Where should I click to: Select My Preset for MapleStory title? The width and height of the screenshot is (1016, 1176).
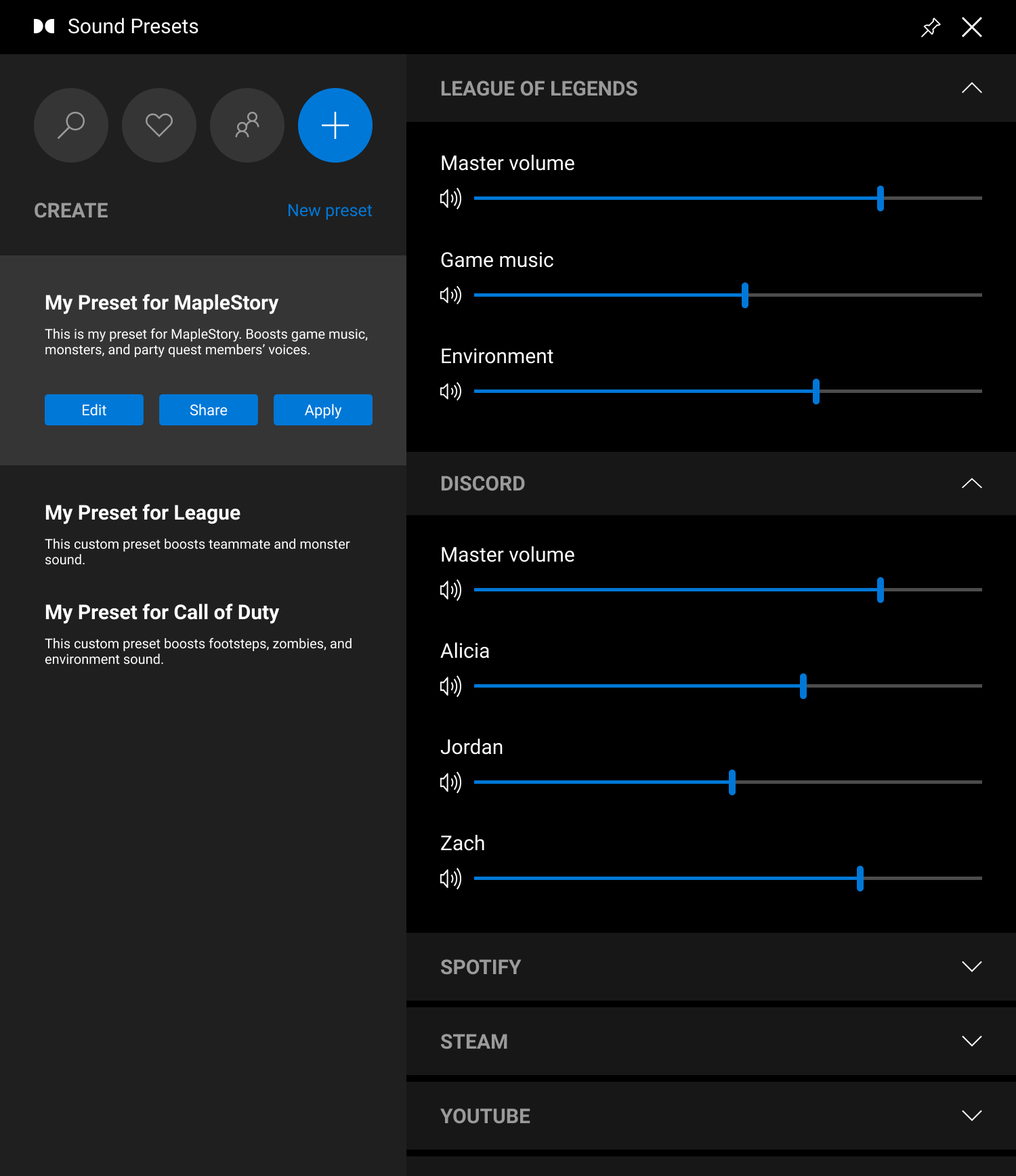pos(162,303)
